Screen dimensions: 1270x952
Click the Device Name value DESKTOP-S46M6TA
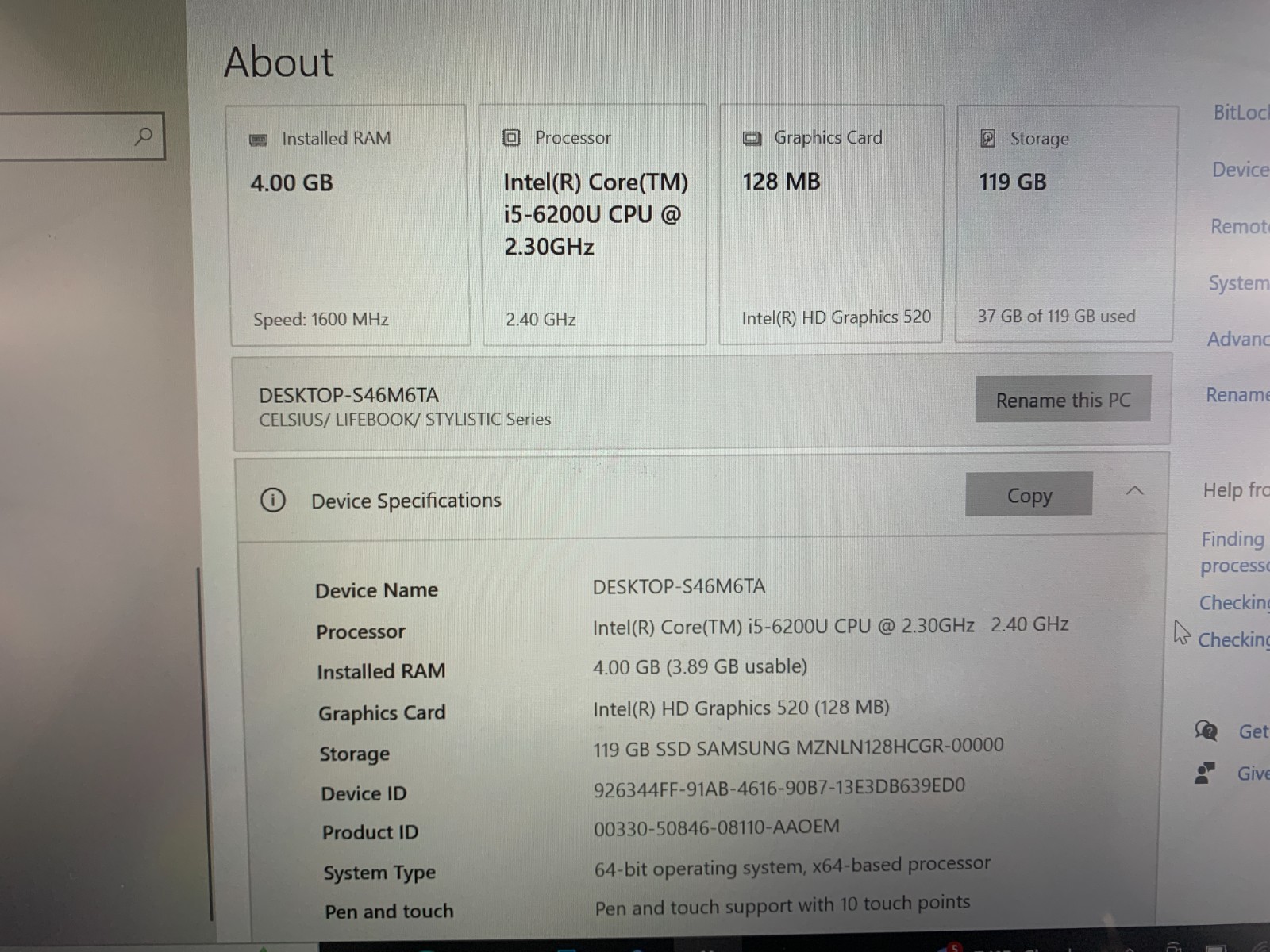pyautogui.click(x=679, y=586)
